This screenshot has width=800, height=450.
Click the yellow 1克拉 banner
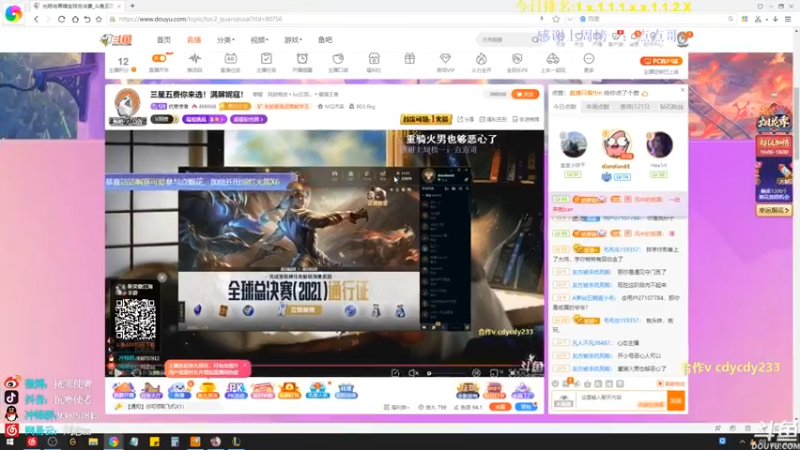point(426,119)
